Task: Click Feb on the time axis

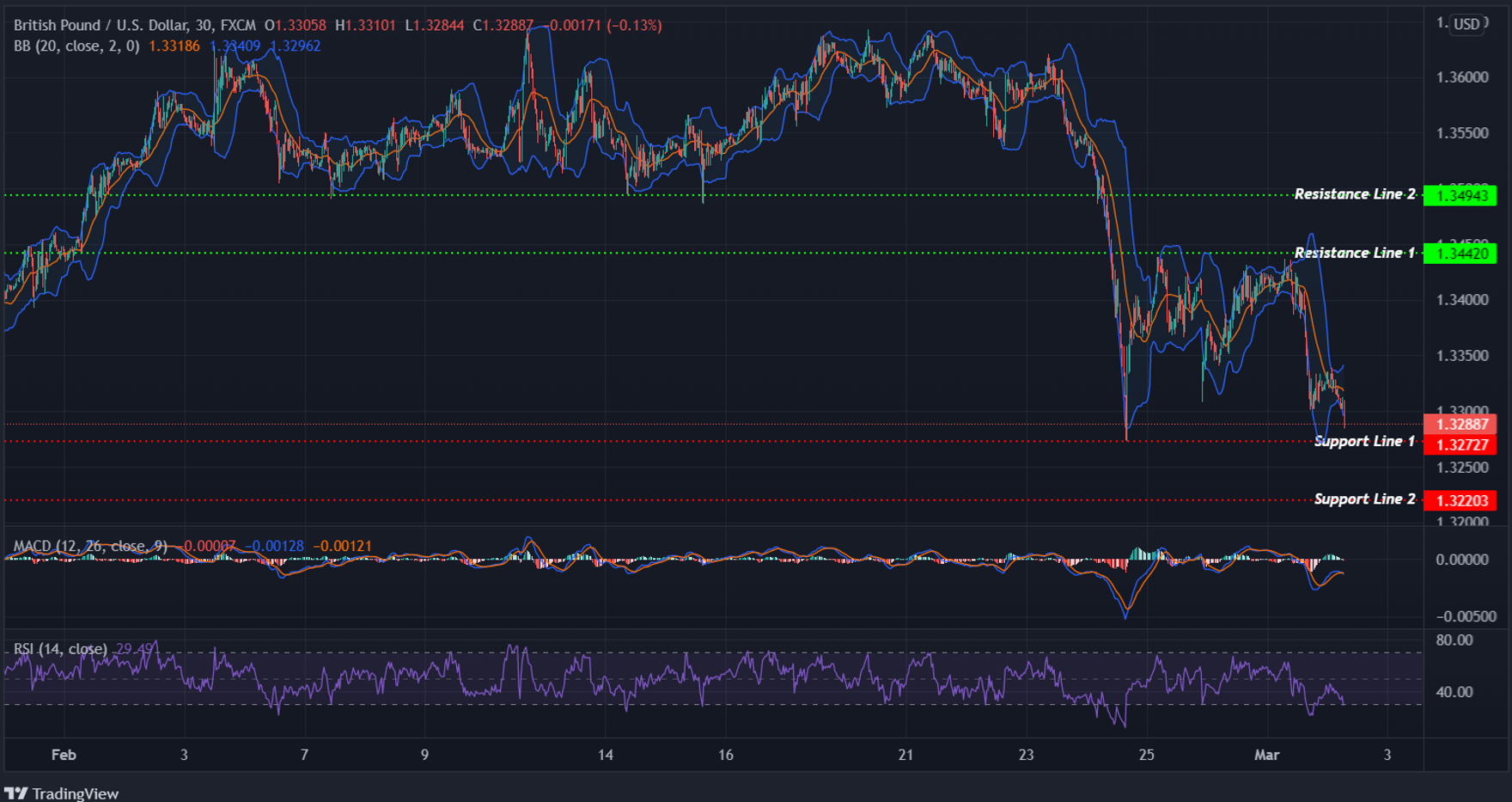Action: pyautogui.click(x=64, y=755)
